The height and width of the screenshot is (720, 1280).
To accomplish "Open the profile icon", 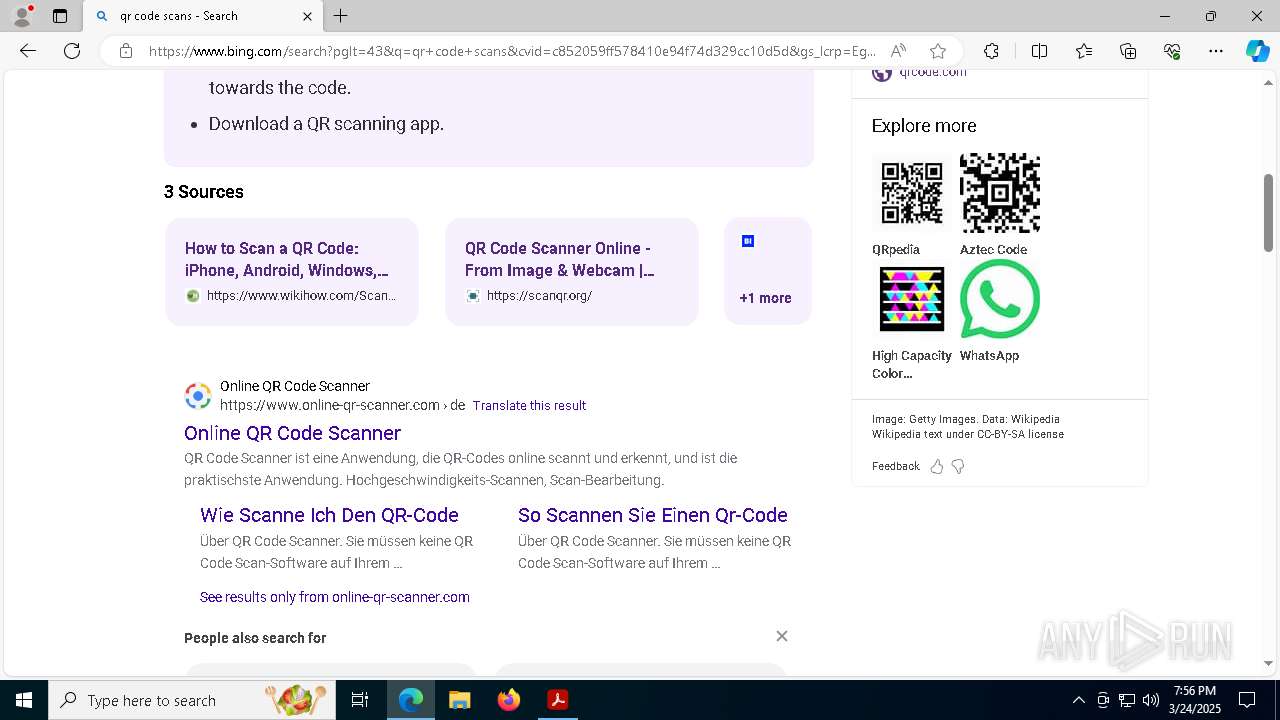I will tap(22, 16).
